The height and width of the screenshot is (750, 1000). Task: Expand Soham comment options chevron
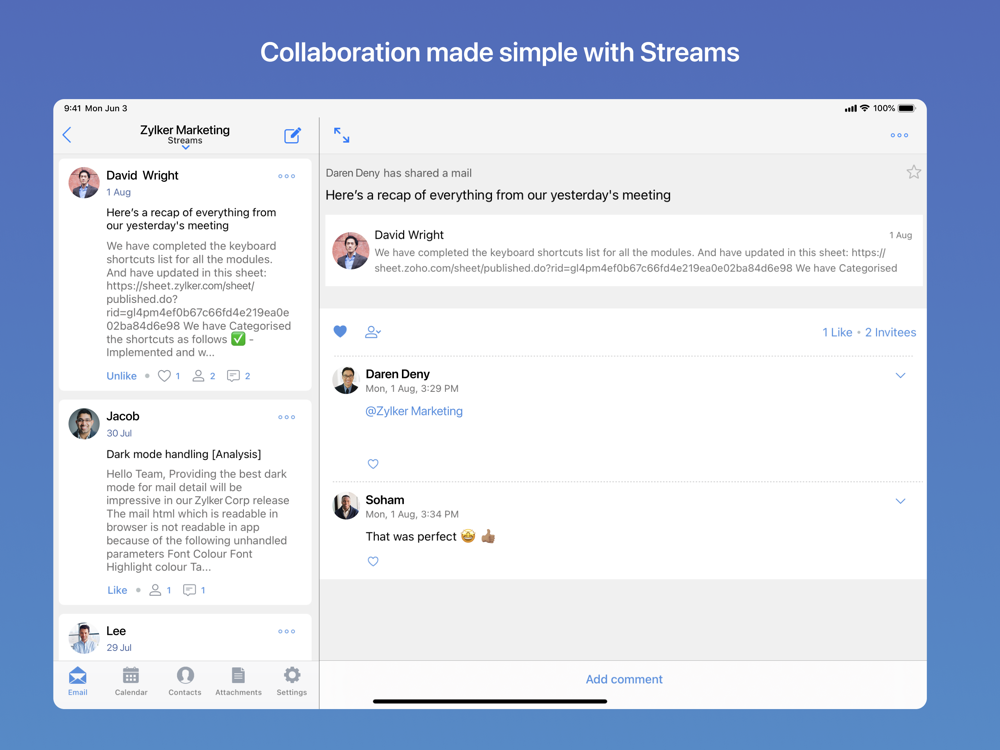pyautogui.click(x=901, y=501)
